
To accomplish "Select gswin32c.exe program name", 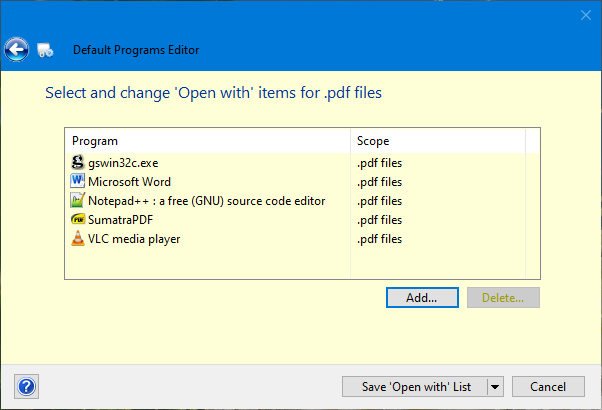I will pos(123,163).
